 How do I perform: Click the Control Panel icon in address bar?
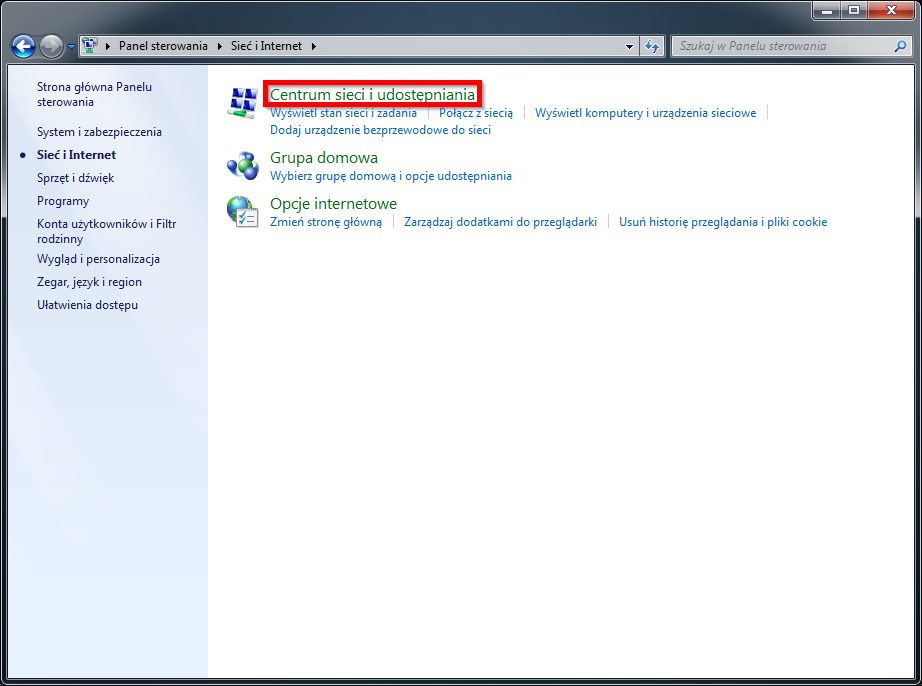click(x=90, y=45)
